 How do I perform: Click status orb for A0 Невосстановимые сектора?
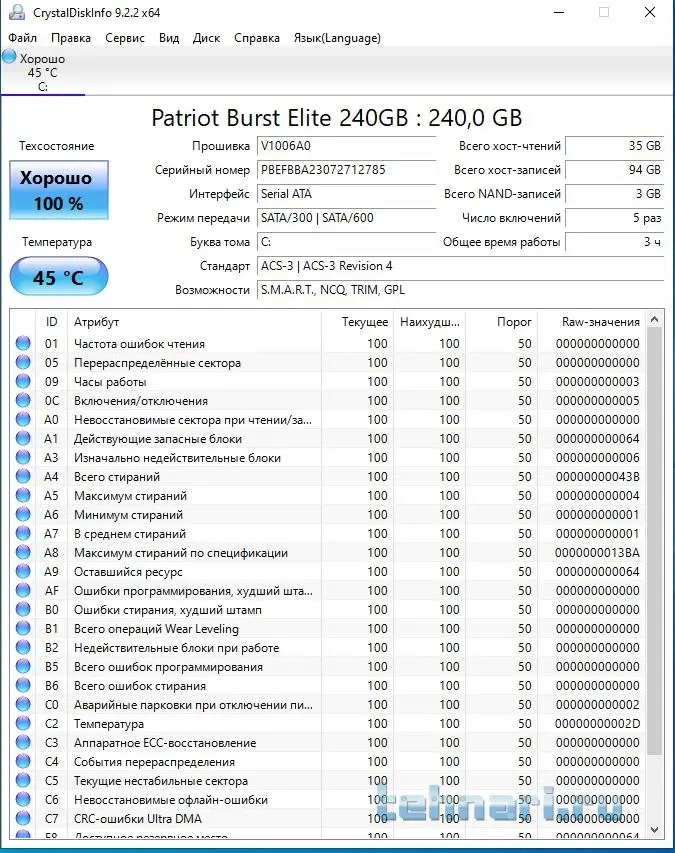23,419
